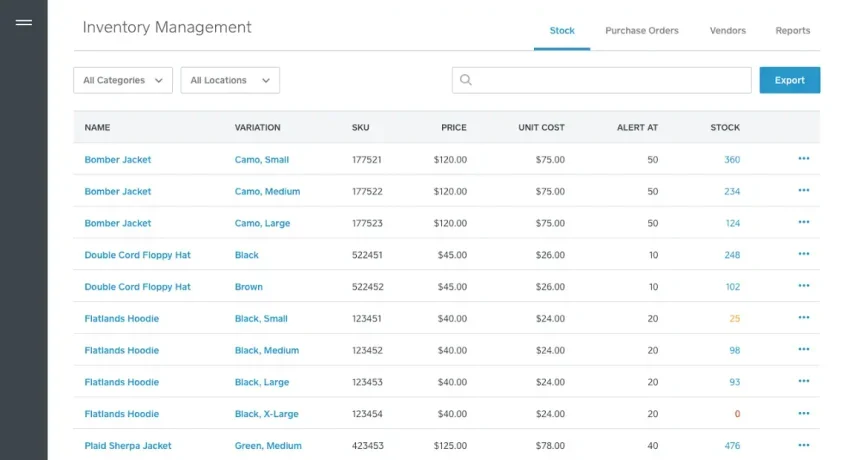Select the Camo, Medium variation
This screenshot has width=847, height=460.
267,192
